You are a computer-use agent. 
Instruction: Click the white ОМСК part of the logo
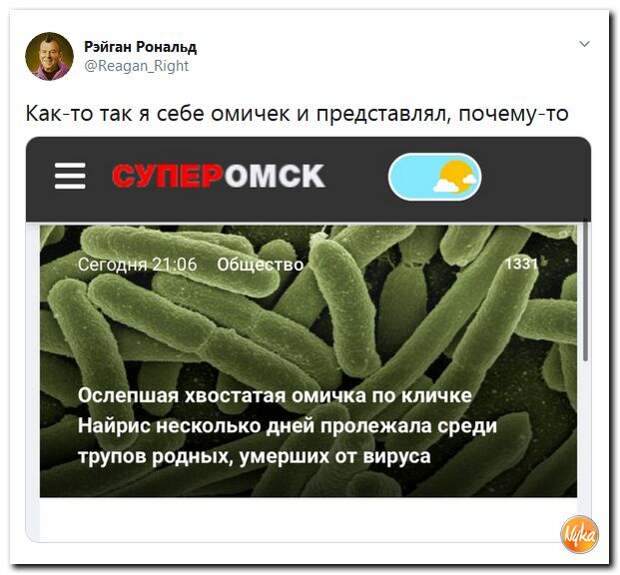click(274, 176)
